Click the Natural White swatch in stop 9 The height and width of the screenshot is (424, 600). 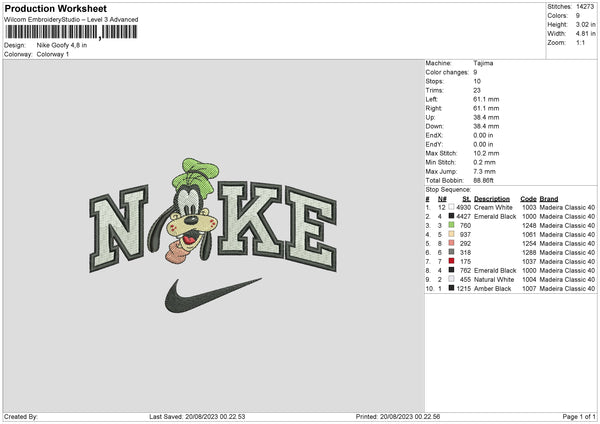(x=452, y=279)
